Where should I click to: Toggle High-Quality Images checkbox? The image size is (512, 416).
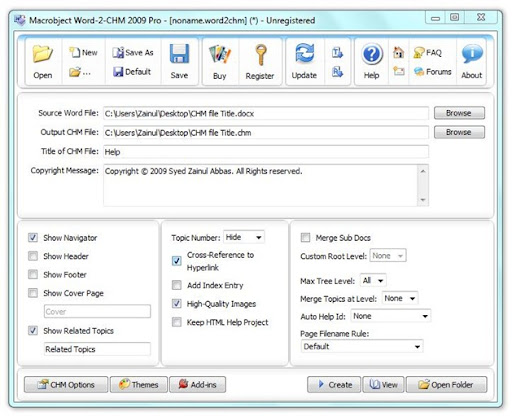point(177,304)
